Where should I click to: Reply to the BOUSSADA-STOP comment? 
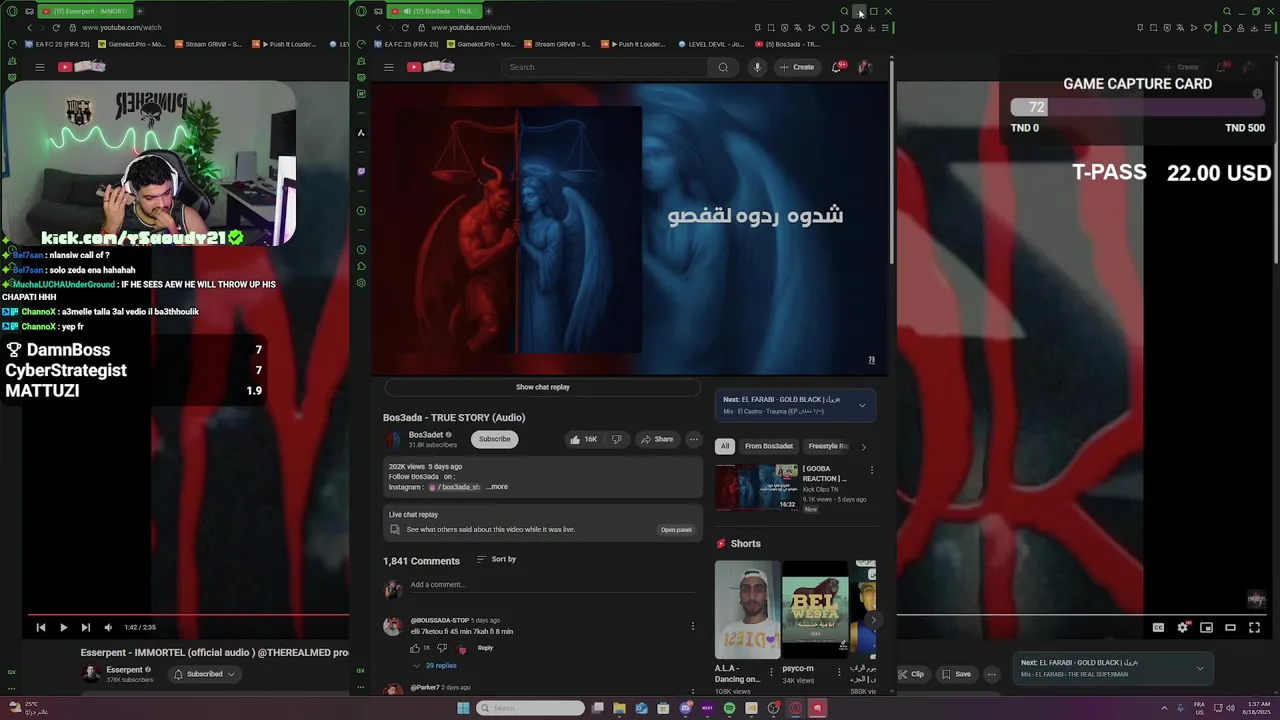coord(485,648)
